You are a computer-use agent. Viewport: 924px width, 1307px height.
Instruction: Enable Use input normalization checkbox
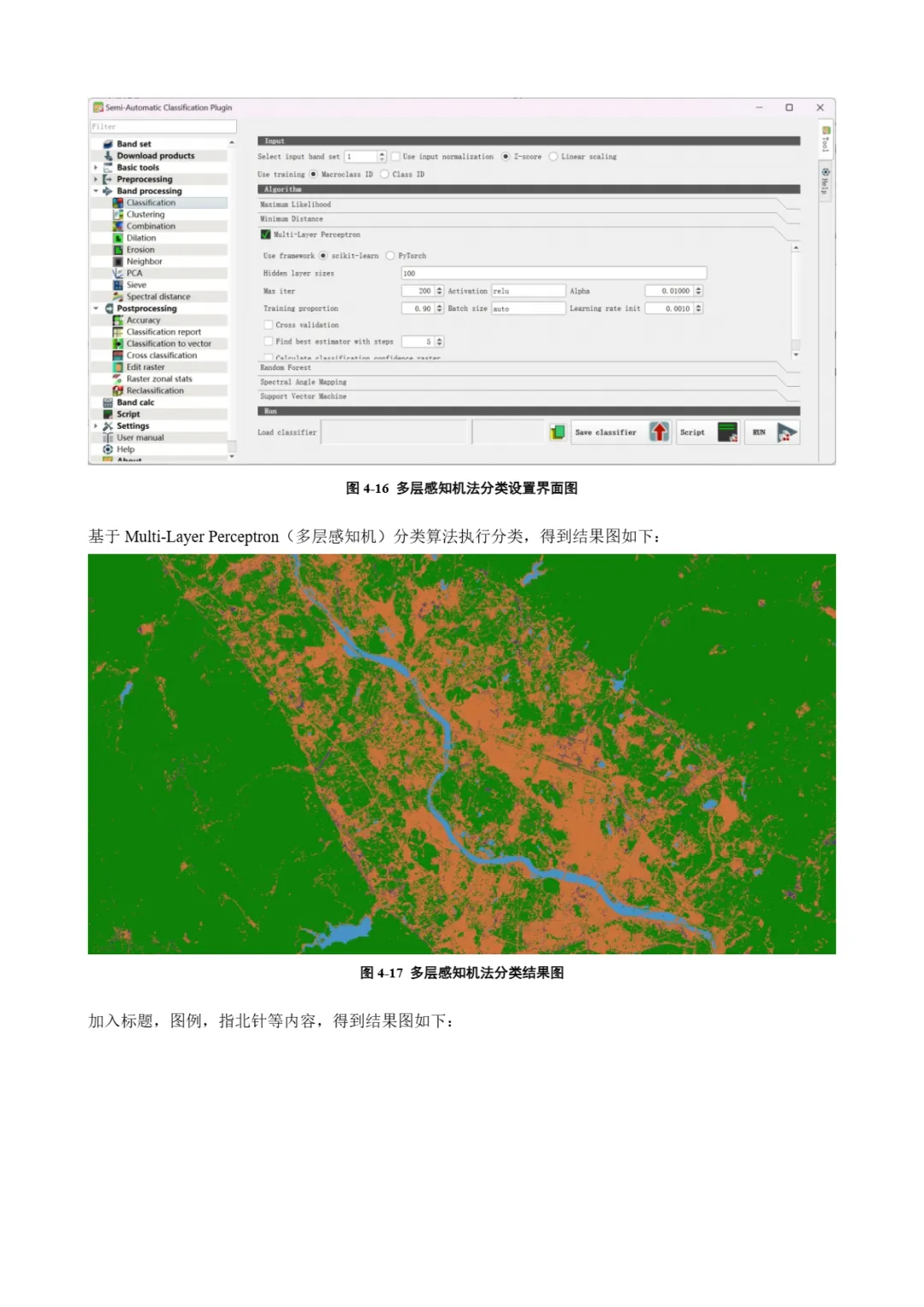click(395, 157)
